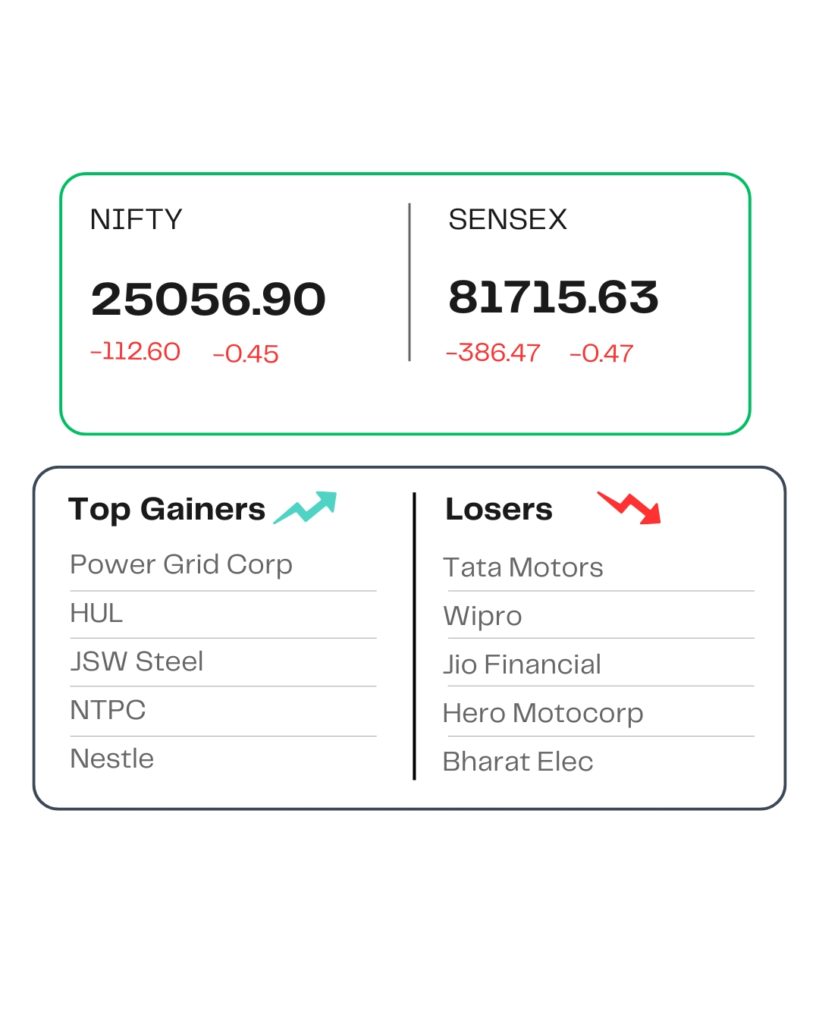
Task: Click the red downward arrow beside Losers
Action: 630,507
